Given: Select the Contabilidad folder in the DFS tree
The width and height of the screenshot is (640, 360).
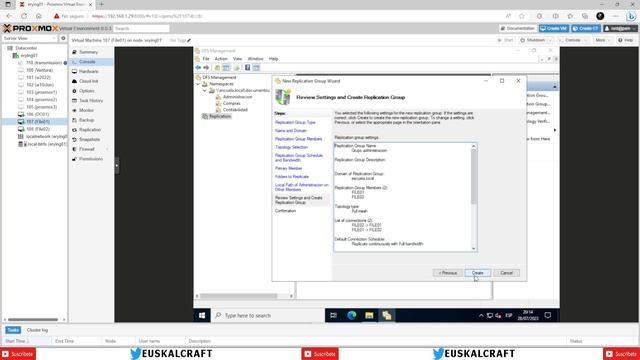Looking at the screenshot, I should 235,110.
